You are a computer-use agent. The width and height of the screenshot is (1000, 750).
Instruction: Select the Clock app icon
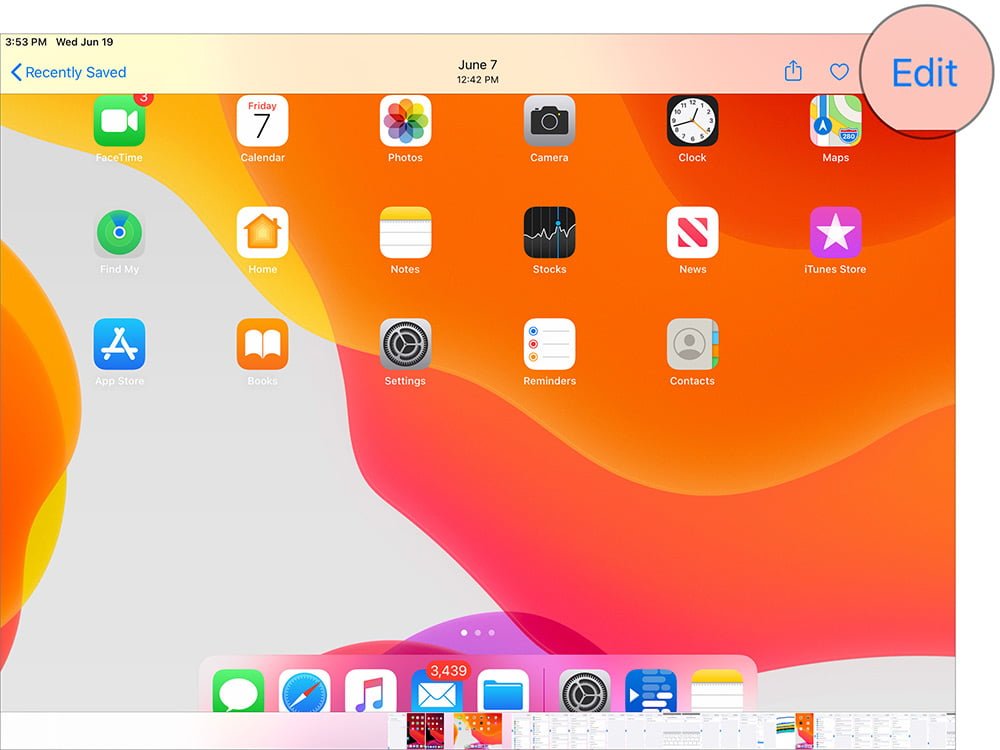click(693, 121)
